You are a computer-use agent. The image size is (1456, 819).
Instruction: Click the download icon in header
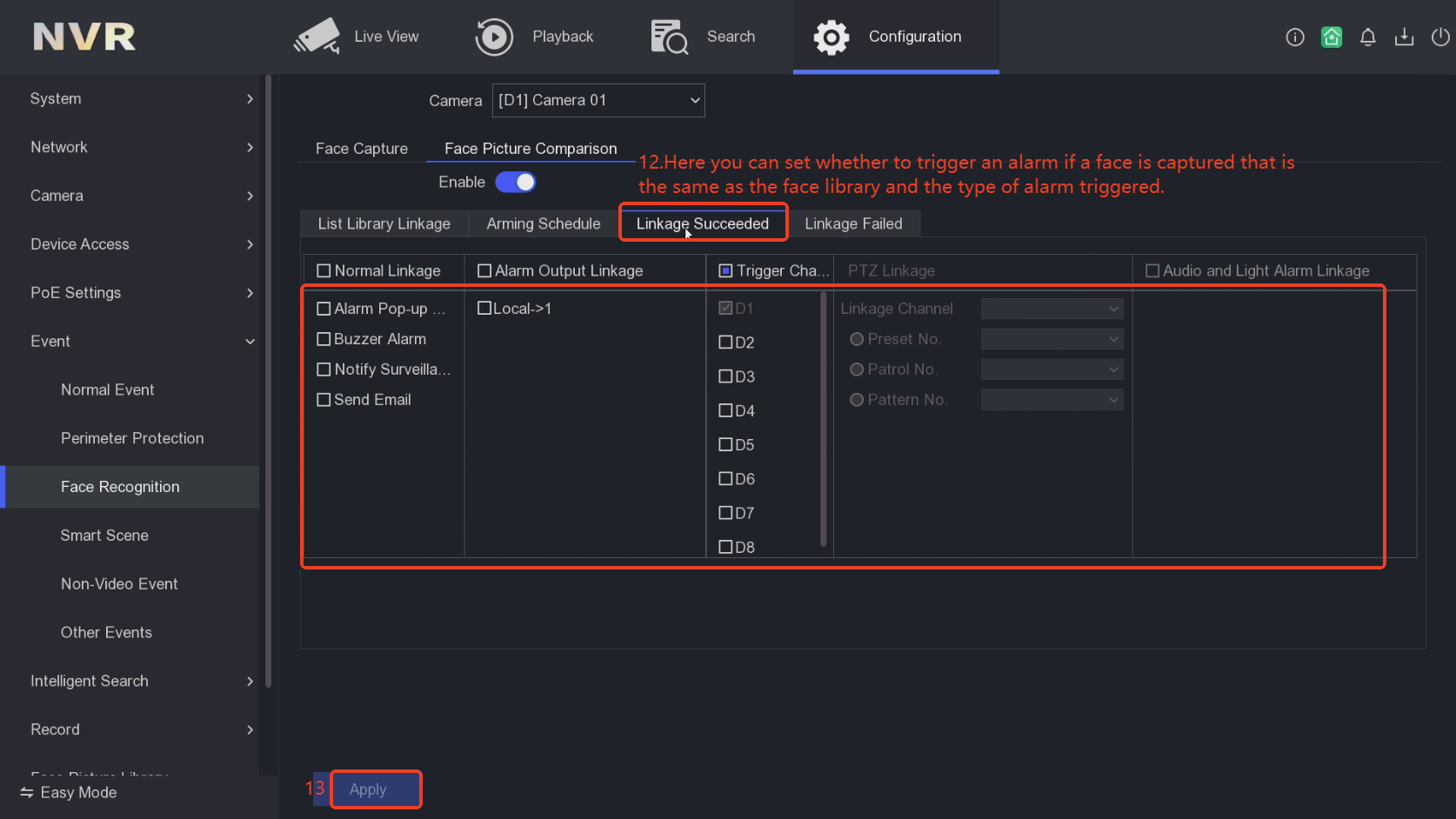pos(1404,37)
